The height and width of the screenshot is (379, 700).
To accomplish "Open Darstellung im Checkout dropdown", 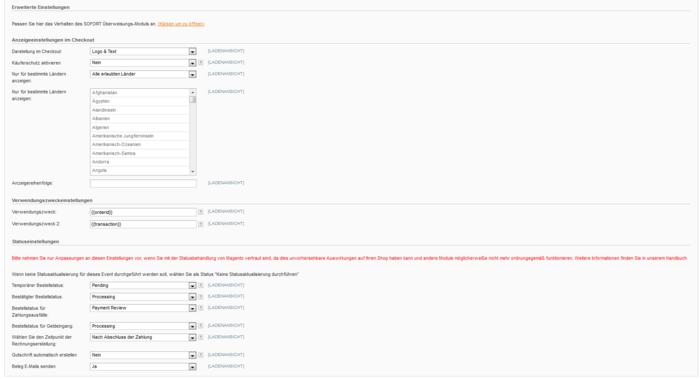I will (x=143, y=51).
